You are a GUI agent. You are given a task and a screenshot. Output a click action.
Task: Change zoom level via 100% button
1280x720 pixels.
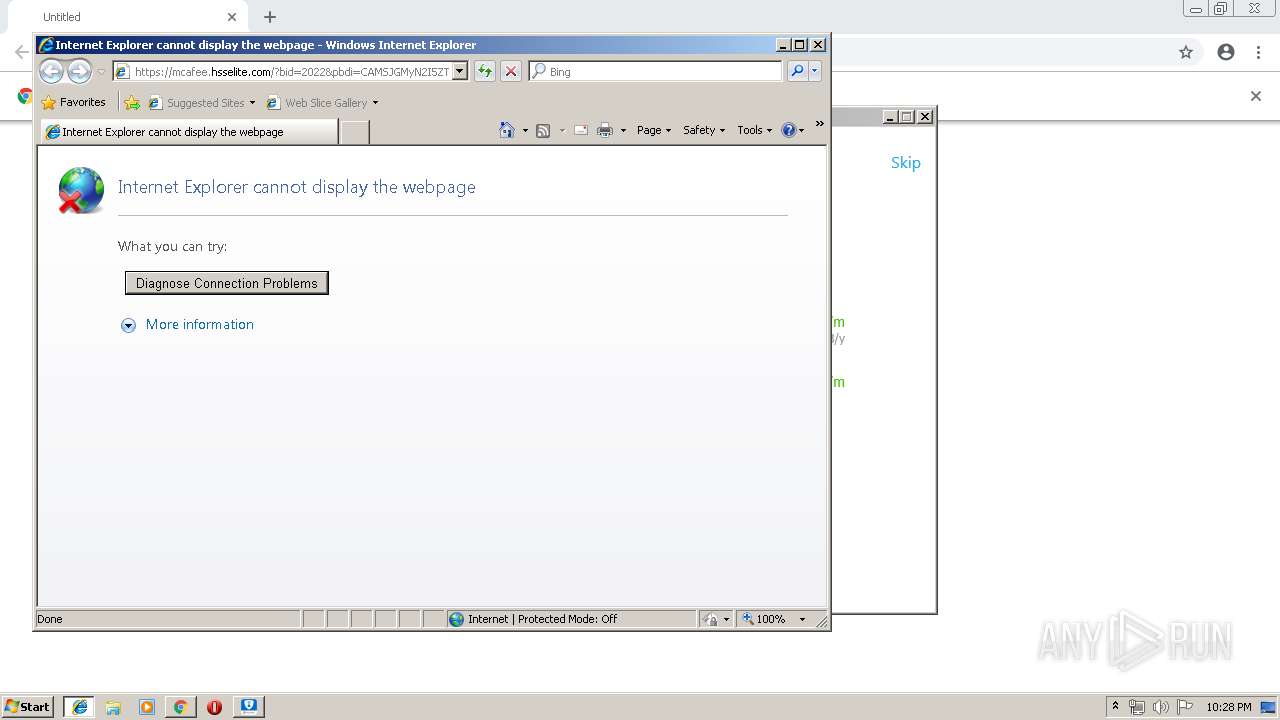click(x=765, y=619)
